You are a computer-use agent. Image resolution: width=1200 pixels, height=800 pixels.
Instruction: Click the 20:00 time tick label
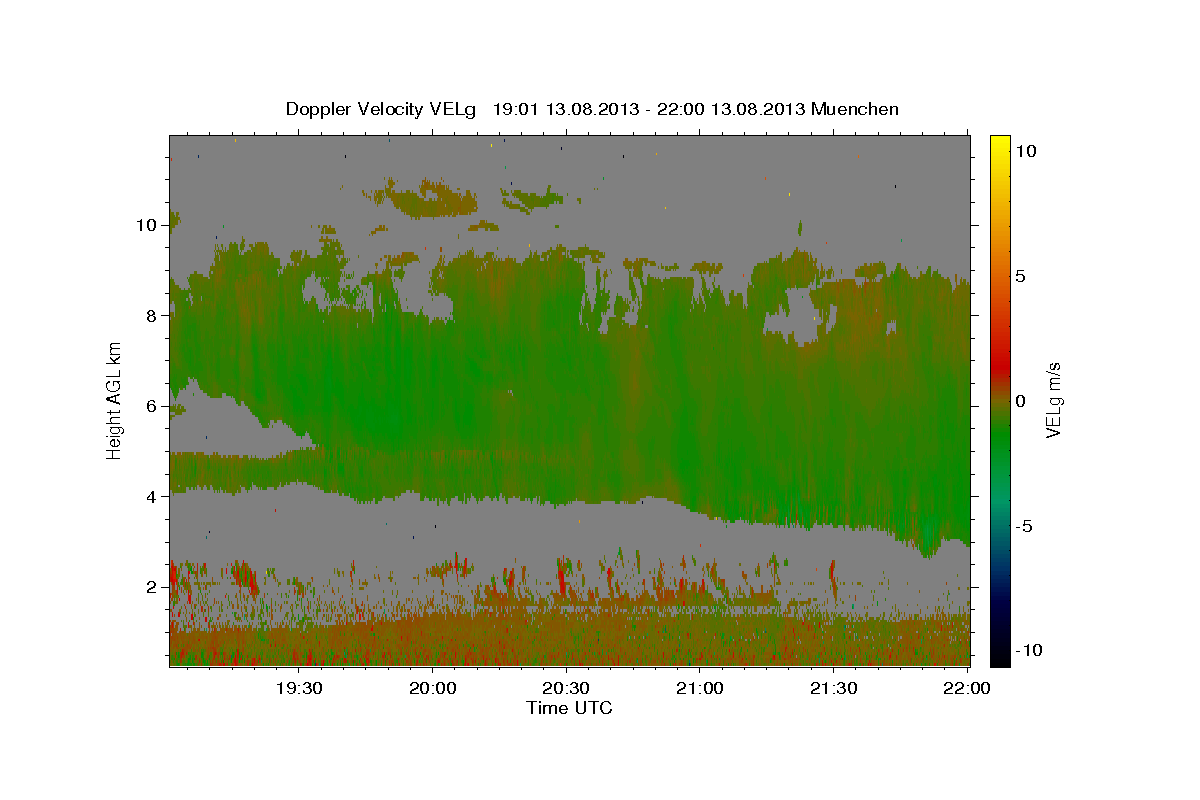(433, 688)
